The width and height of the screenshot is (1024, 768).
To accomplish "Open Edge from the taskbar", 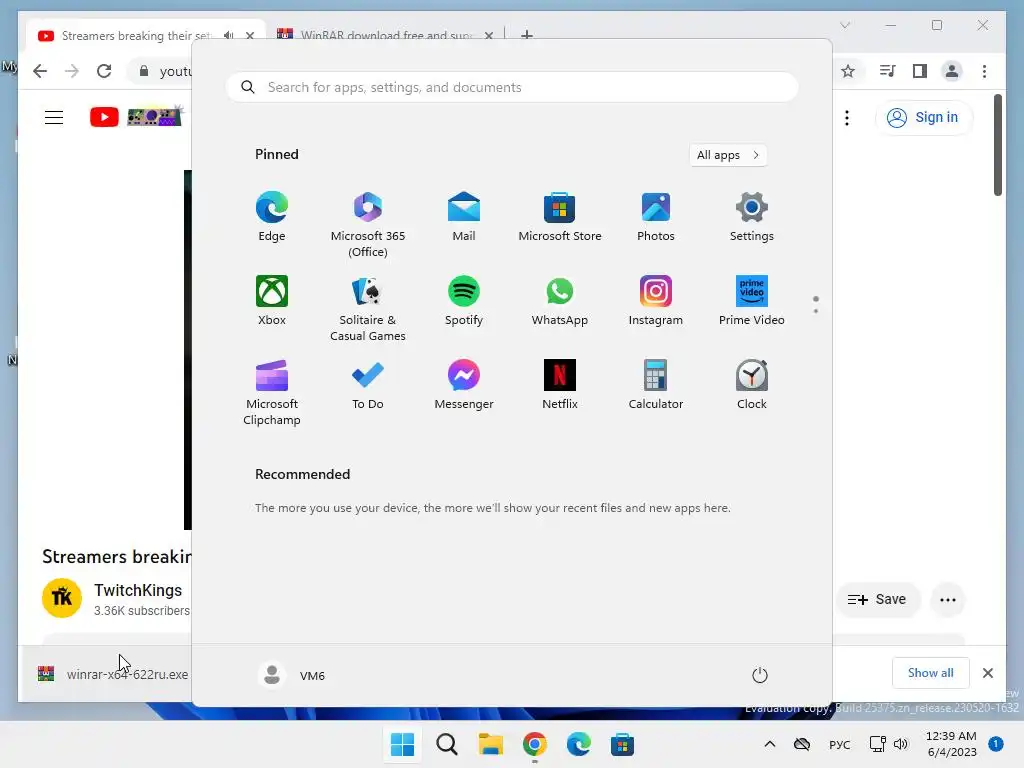I will [x=579, y=744].
